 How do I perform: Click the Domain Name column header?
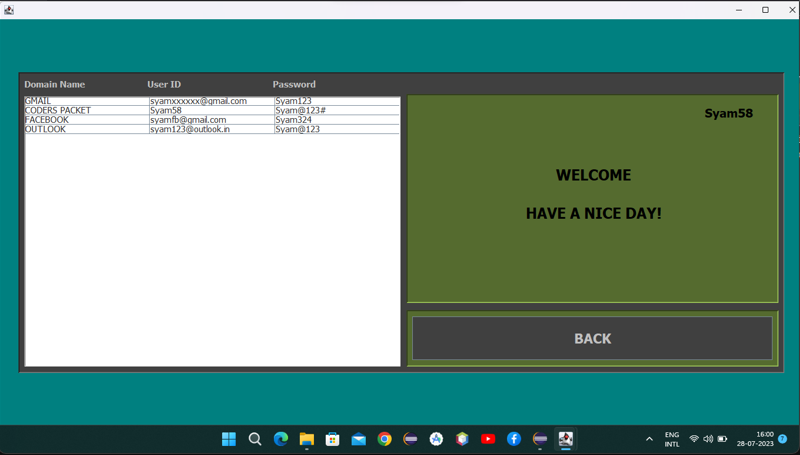(x=55, y=84)
